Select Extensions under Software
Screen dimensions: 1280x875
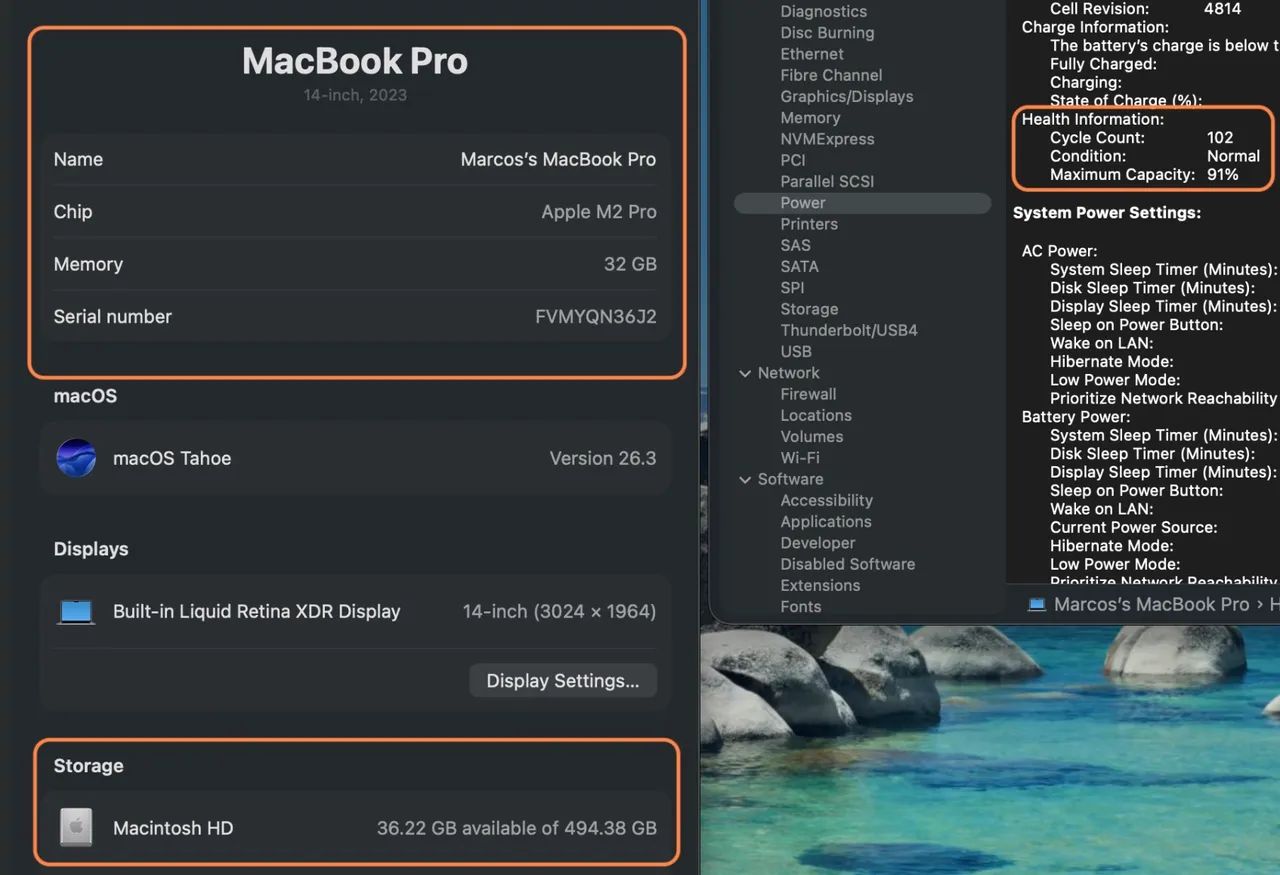coord(820,585)
